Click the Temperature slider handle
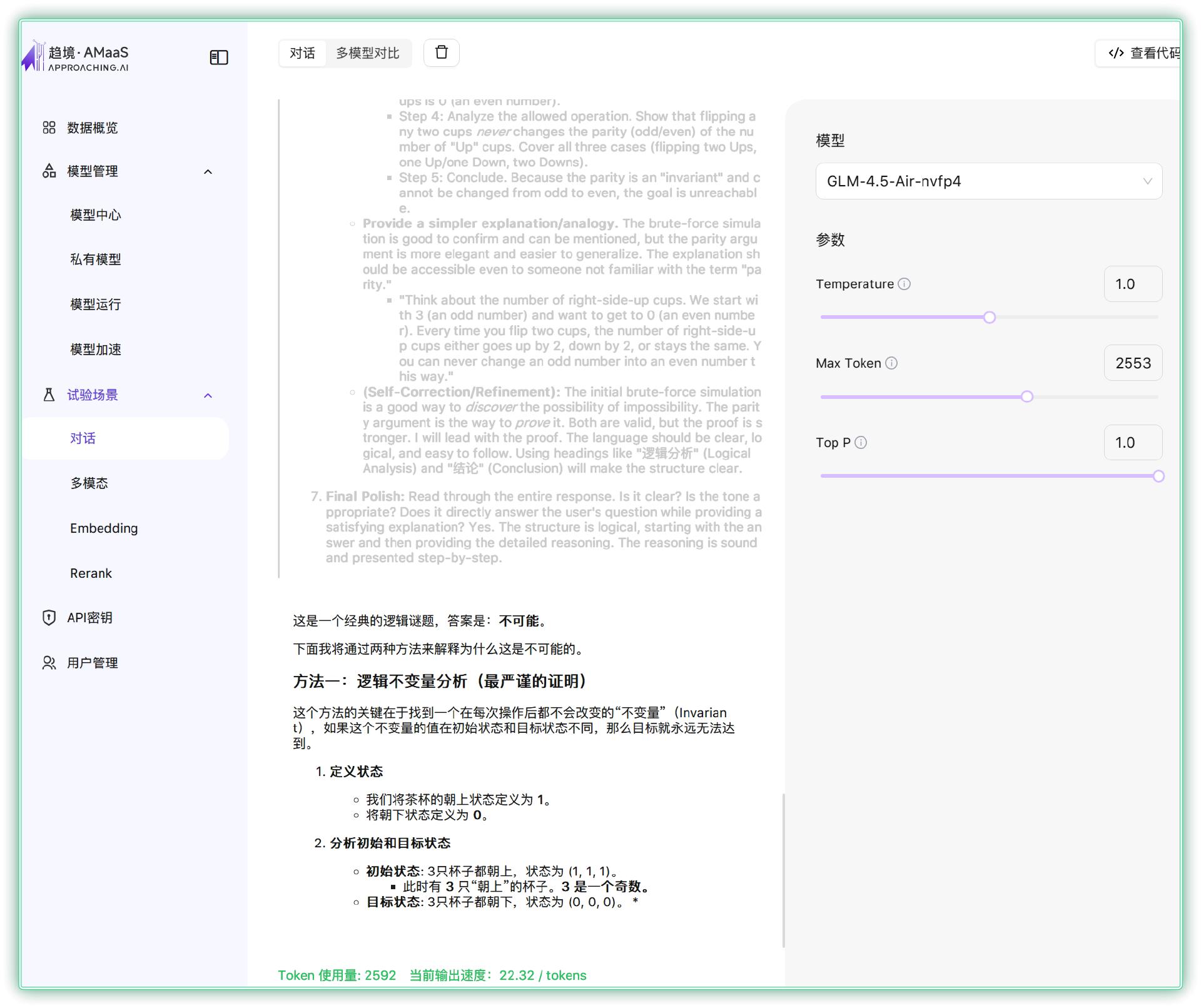This screenshot has width=1201, height=1008. 989,318
